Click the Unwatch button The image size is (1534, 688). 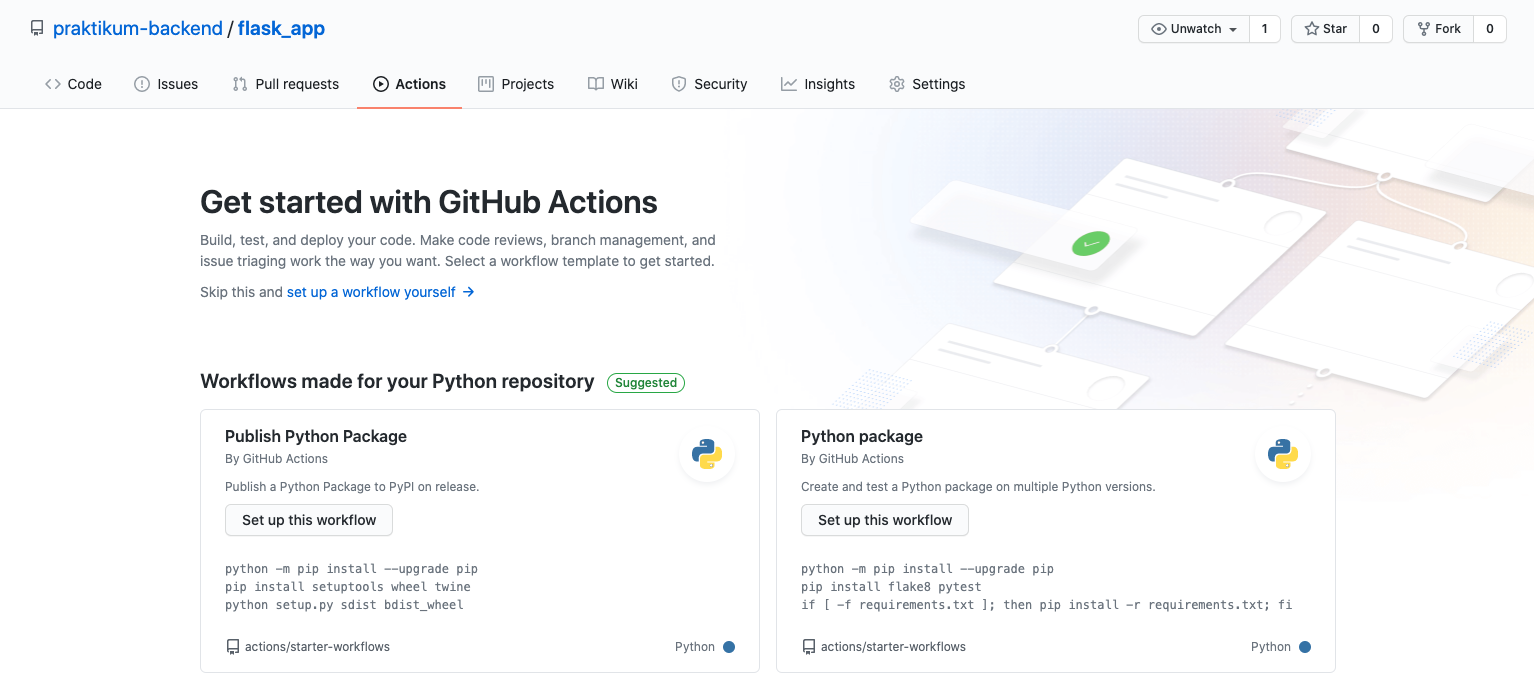1194,29
